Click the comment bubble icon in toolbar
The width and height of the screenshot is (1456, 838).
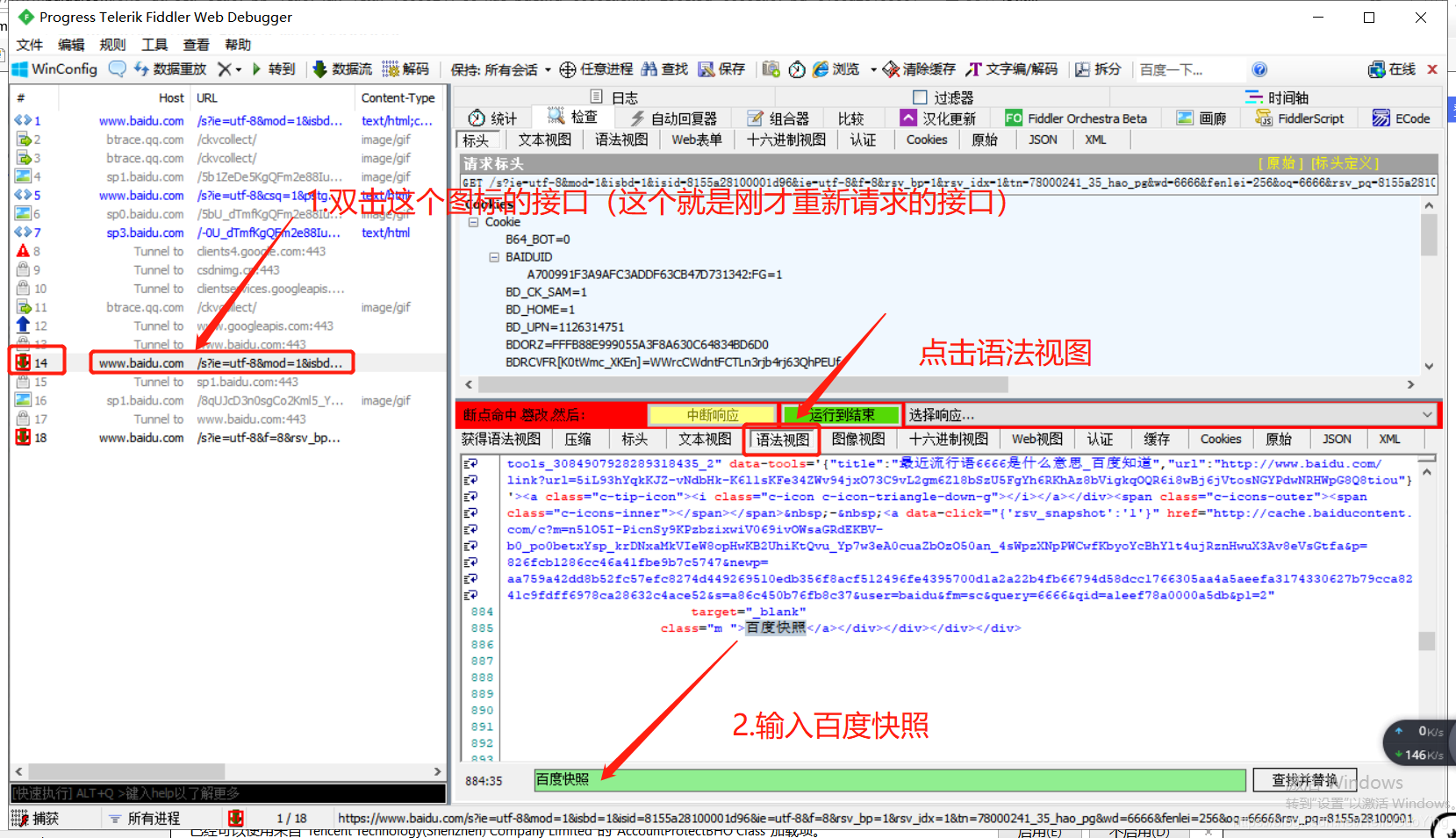117,69
